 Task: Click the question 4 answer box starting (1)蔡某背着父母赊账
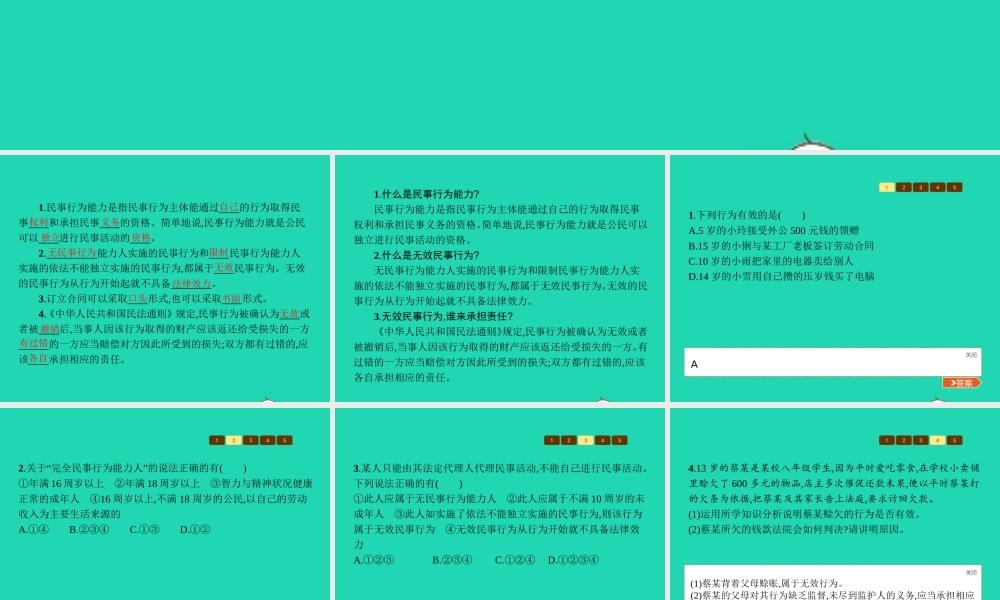coord(832,583)
